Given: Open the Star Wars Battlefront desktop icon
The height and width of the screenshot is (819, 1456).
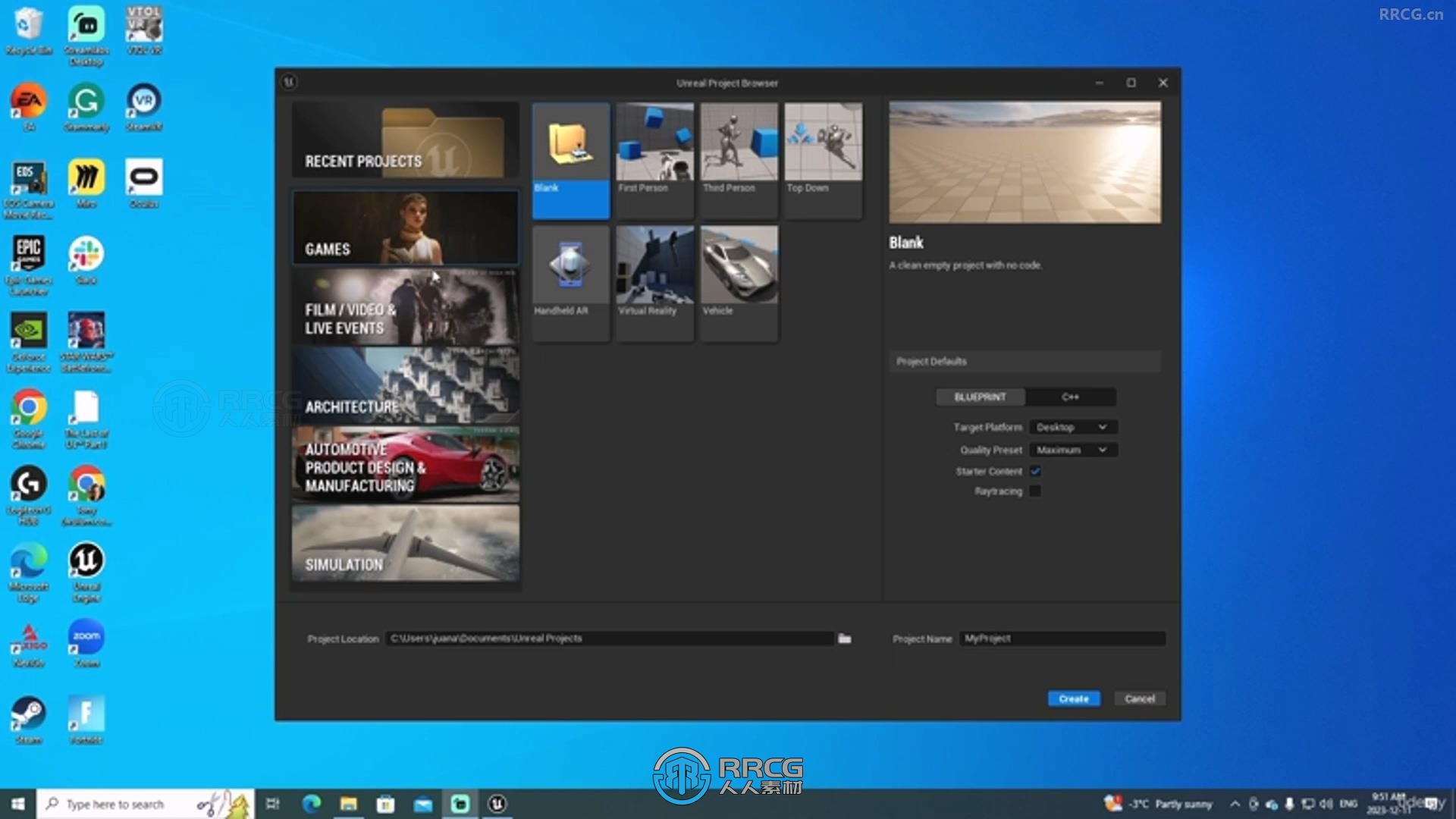Looking at the screenshot, I should (x=86, y=343).
